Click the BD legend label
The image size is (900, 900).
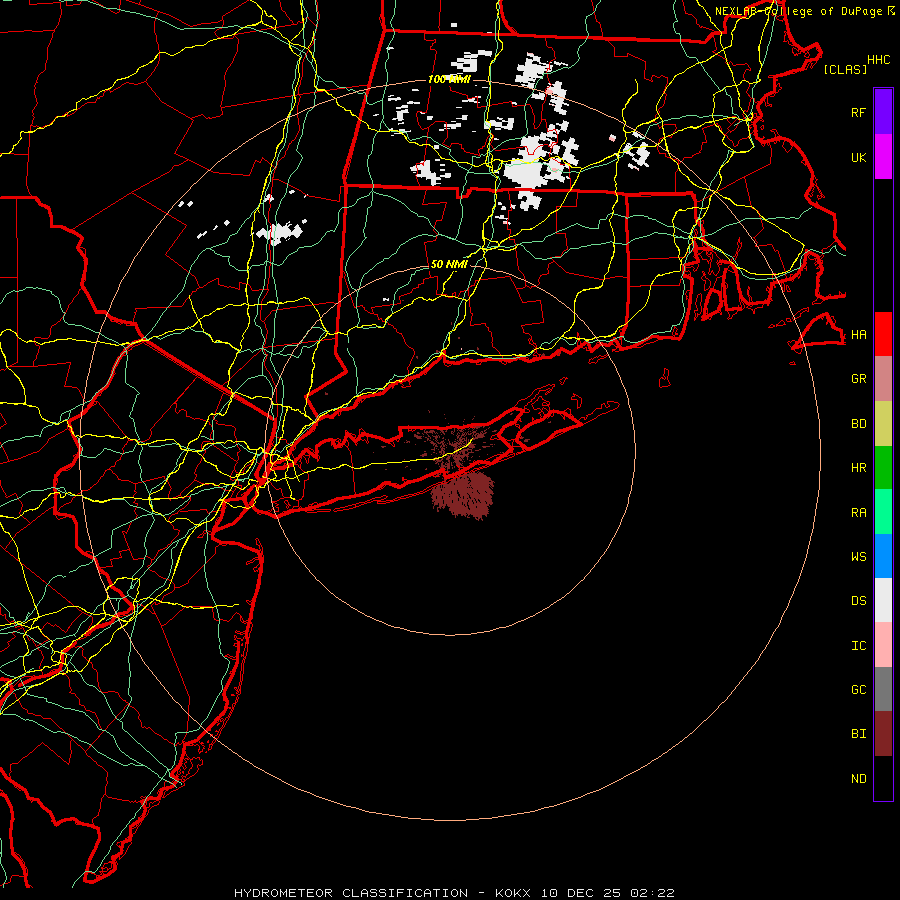(859, 424)
